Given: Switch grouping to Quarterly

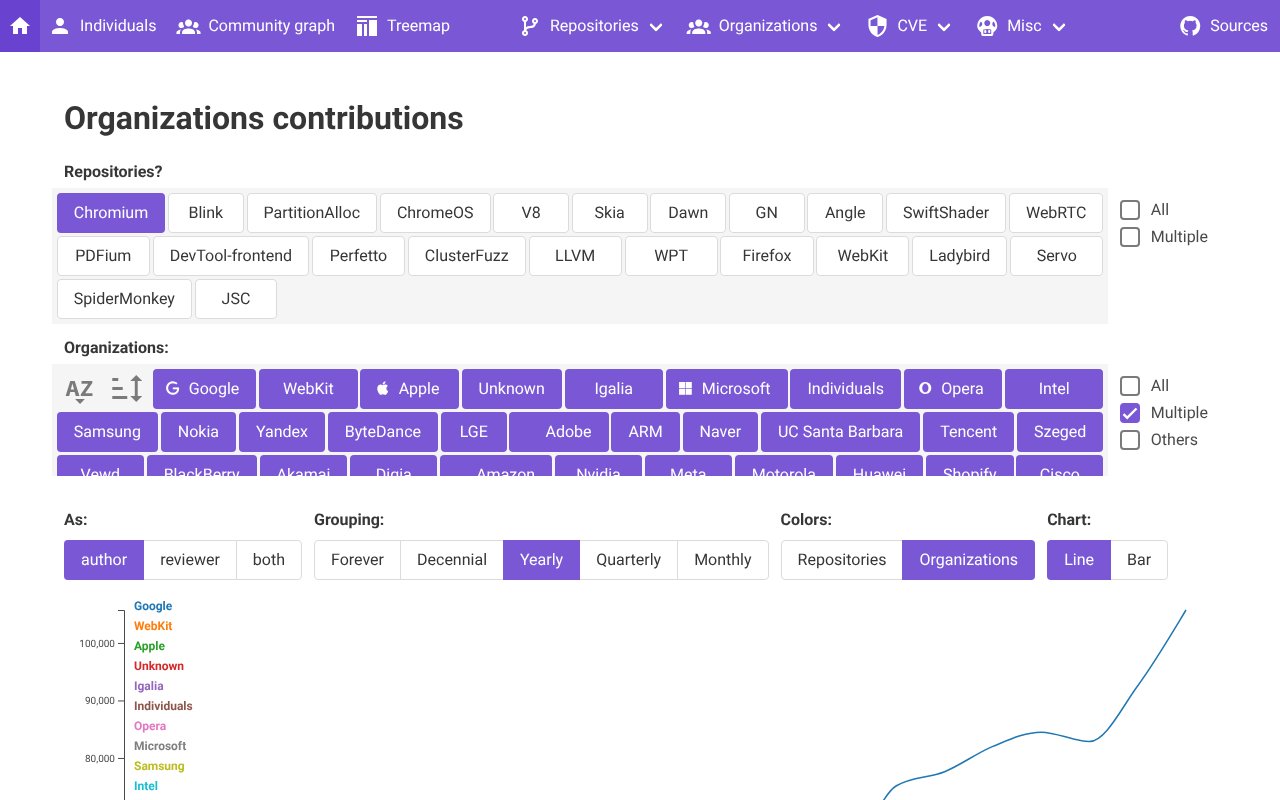Looking at the screenshot, I should (628, 560).
